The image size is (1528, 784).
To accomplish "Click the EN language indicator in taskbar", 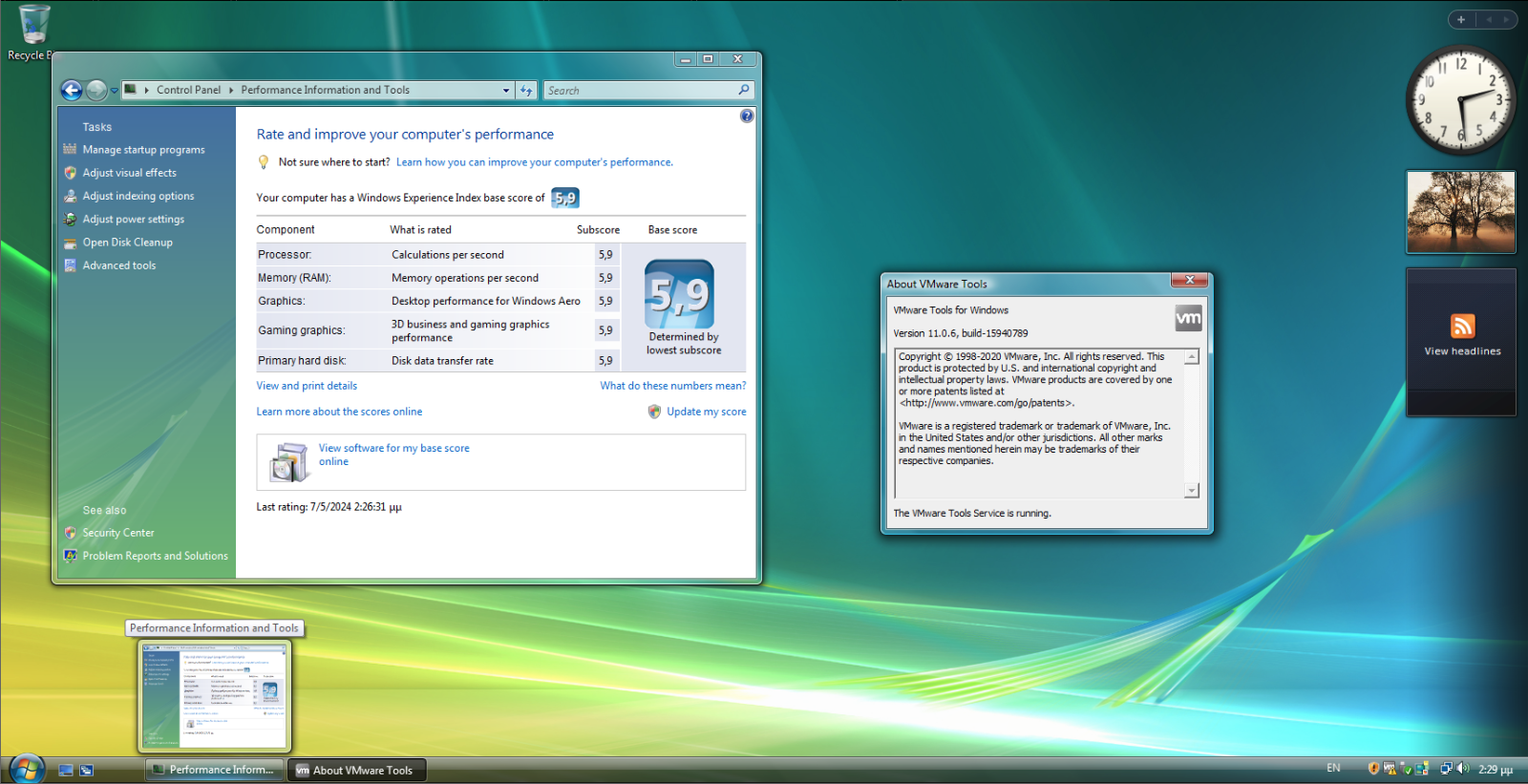I will click(1333, 769).
